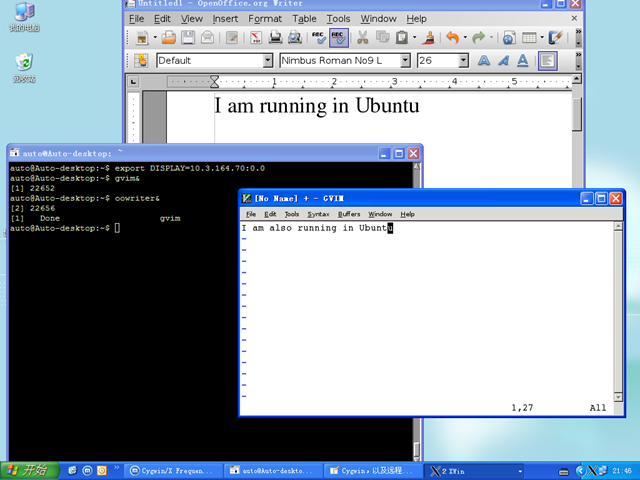Click the Export as PDF icon
This screenshot has width=640, height=480.
(256, 38)
